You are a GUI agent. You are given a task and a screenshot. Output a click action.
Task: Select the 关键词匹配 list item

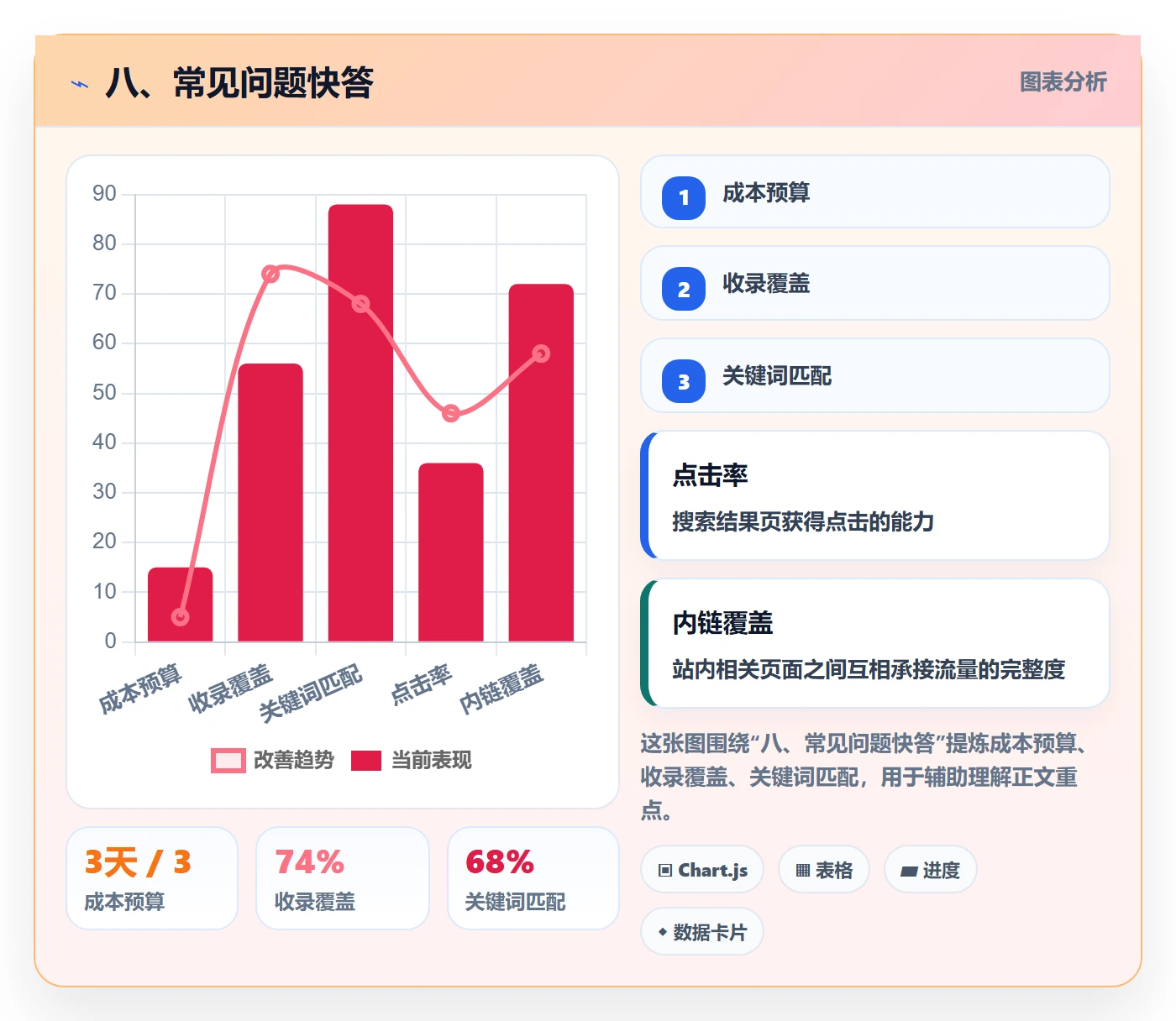coord(875,375)
